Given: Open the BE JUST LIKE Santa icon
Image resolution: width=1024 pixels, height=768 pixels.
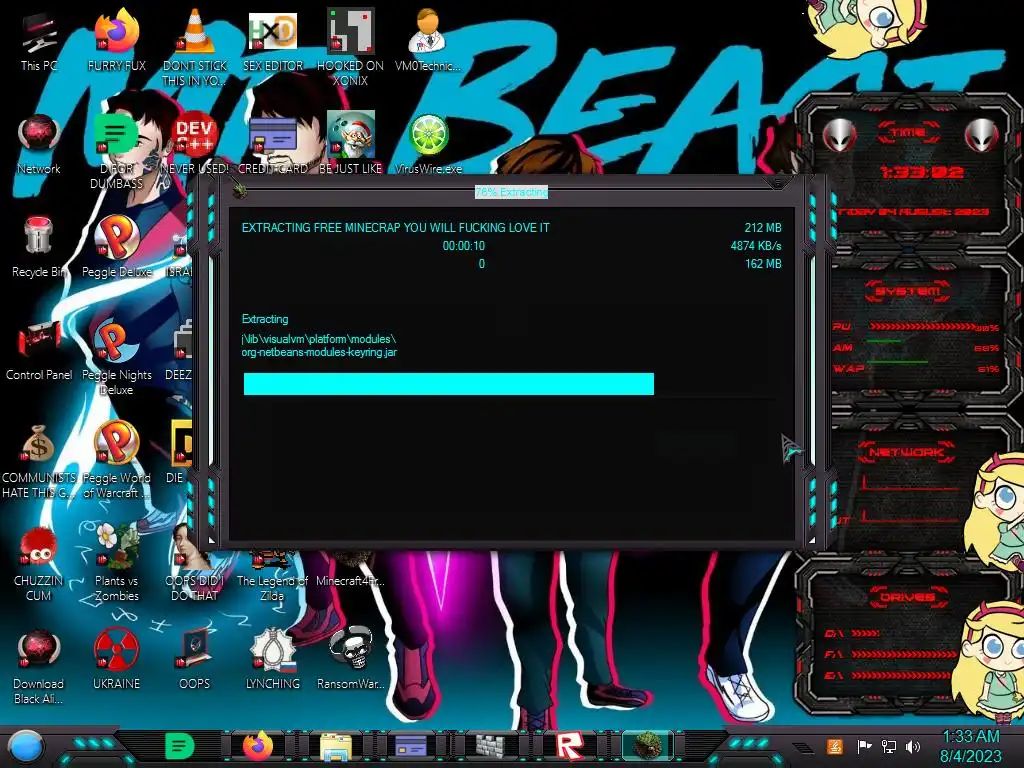Looking at the screenshot, I should [x=351, y=144].
